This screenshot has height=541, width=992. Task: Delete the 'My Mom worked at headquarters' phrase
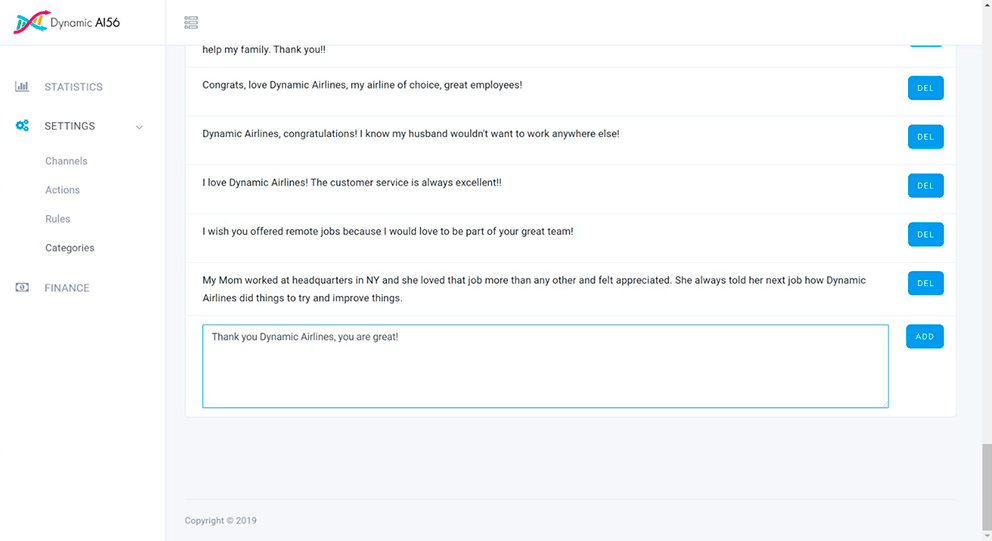(925, 283)
